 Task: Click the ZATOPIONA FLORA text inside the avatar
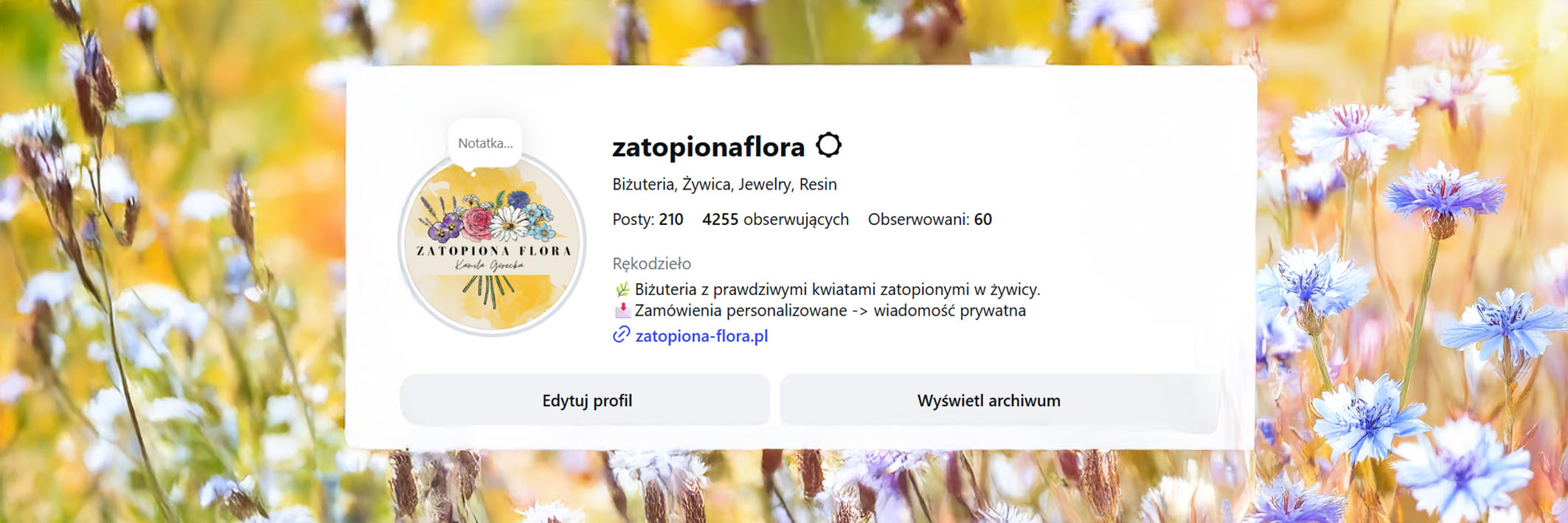[493, 251]
